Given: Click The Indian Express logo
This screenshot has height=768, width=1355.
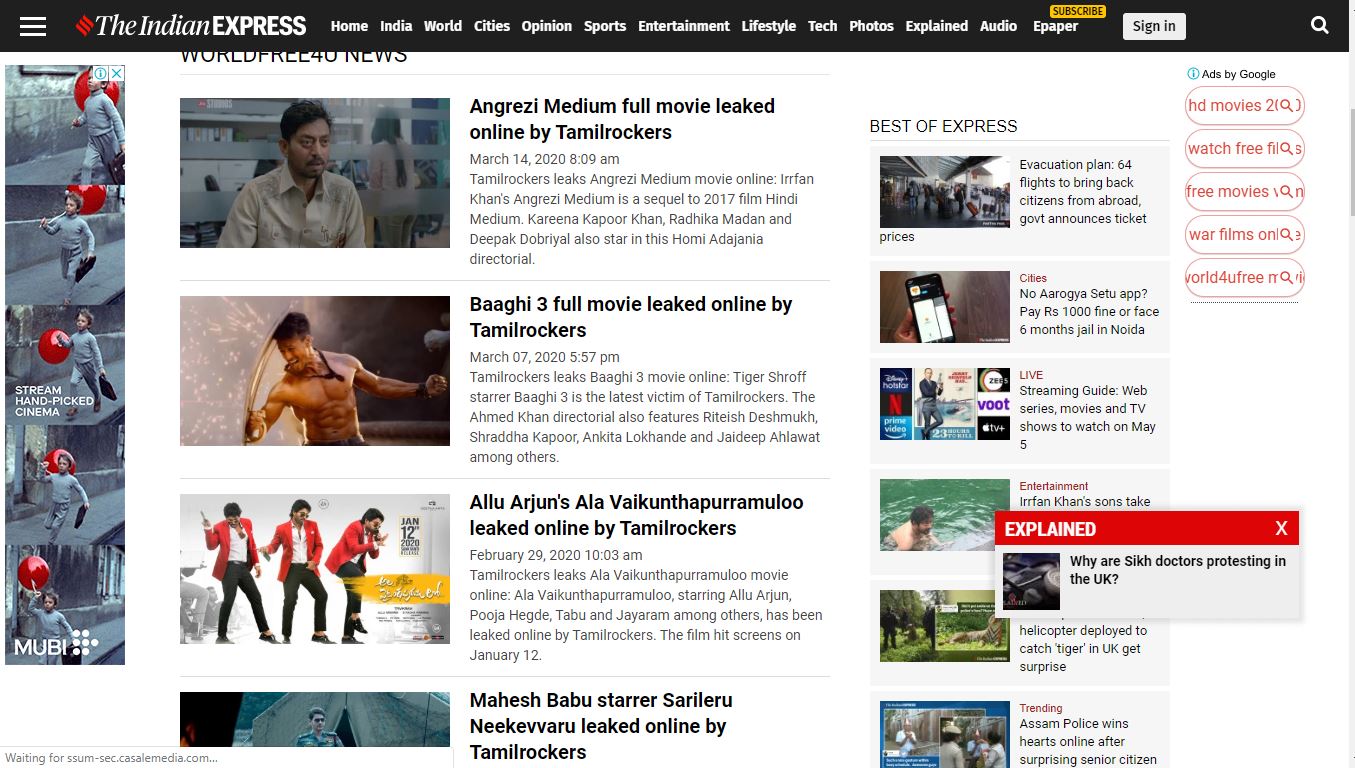Looking at the screenshot, I should 191,26.
